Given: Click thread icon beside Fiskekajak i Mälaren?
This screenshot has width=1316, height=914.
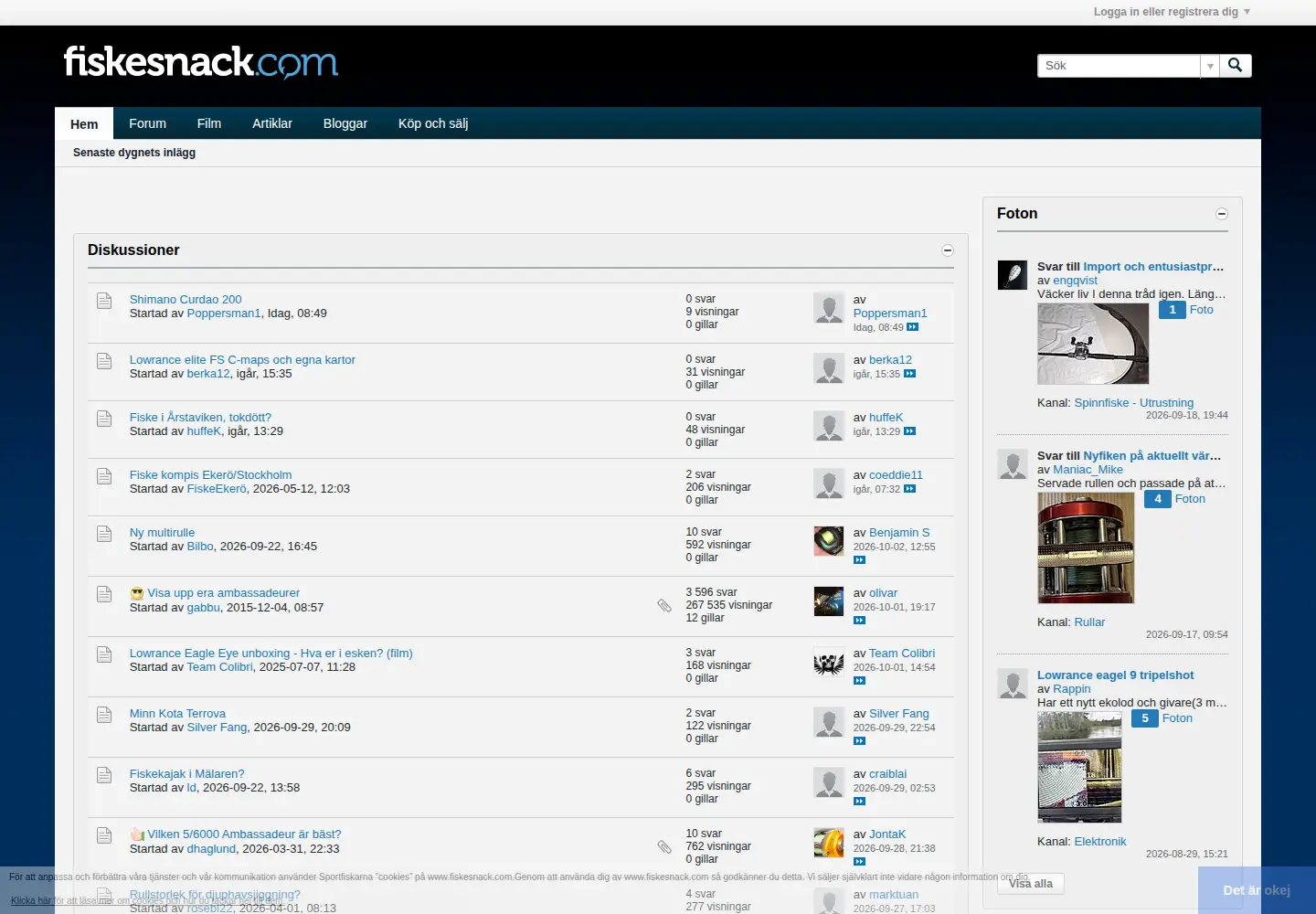Looking at the screenshot, I should 104,775.
